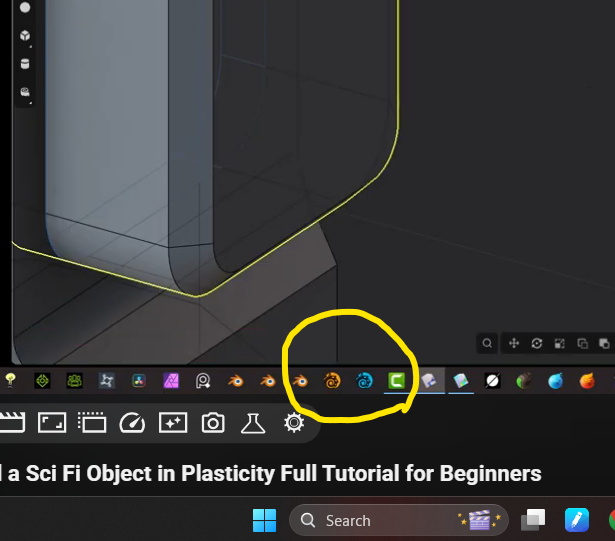Take a snapshot with the camera icon
The image size is (615, 541).
click(x=213, y=423)
